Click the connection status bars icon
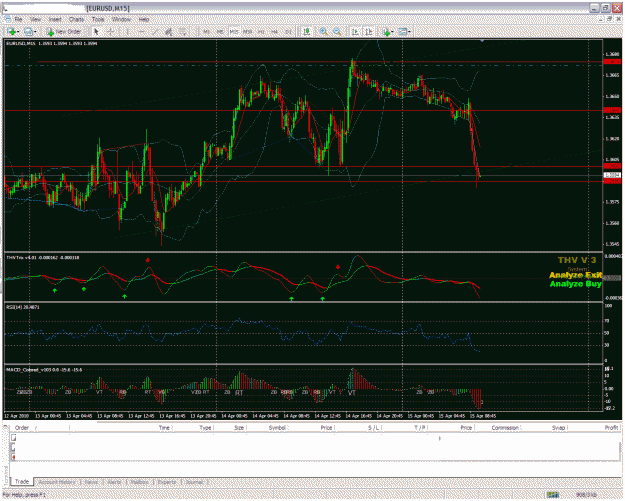This screenshot has height=501, width=625. (x=553, y=495)
